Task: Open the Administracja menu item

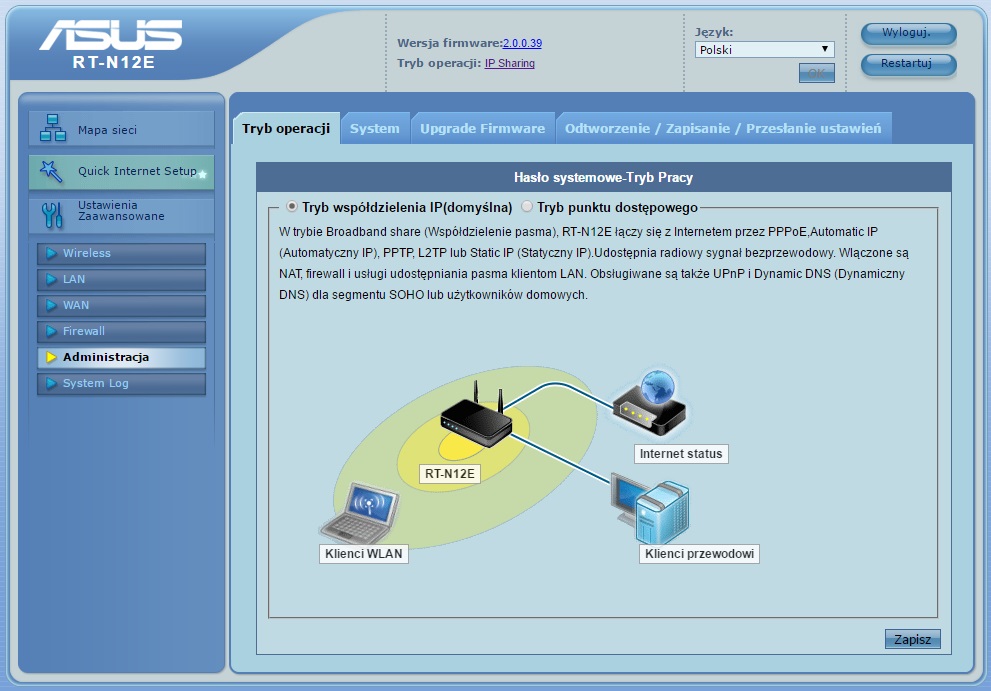Action: point(121,357)
